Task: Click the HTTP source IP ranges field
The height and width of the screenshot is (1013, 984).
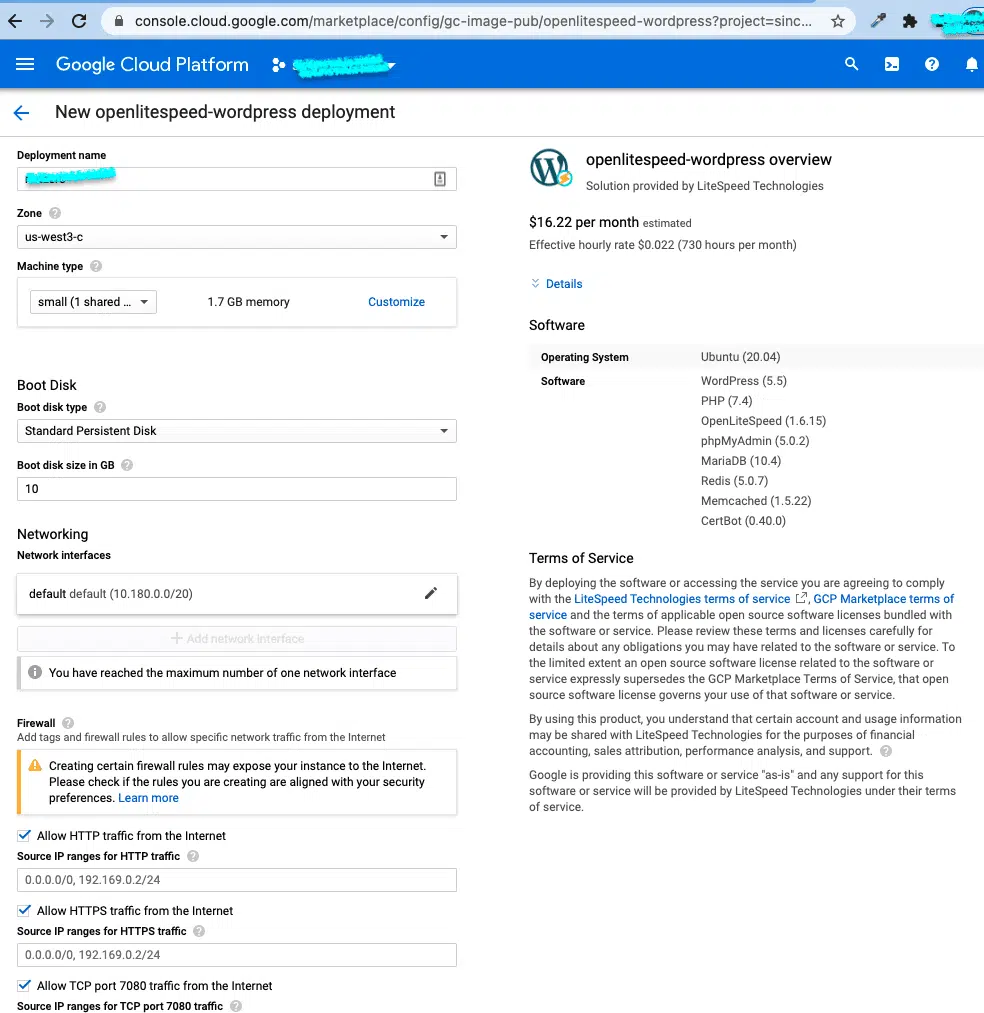Action: [236, 880]
